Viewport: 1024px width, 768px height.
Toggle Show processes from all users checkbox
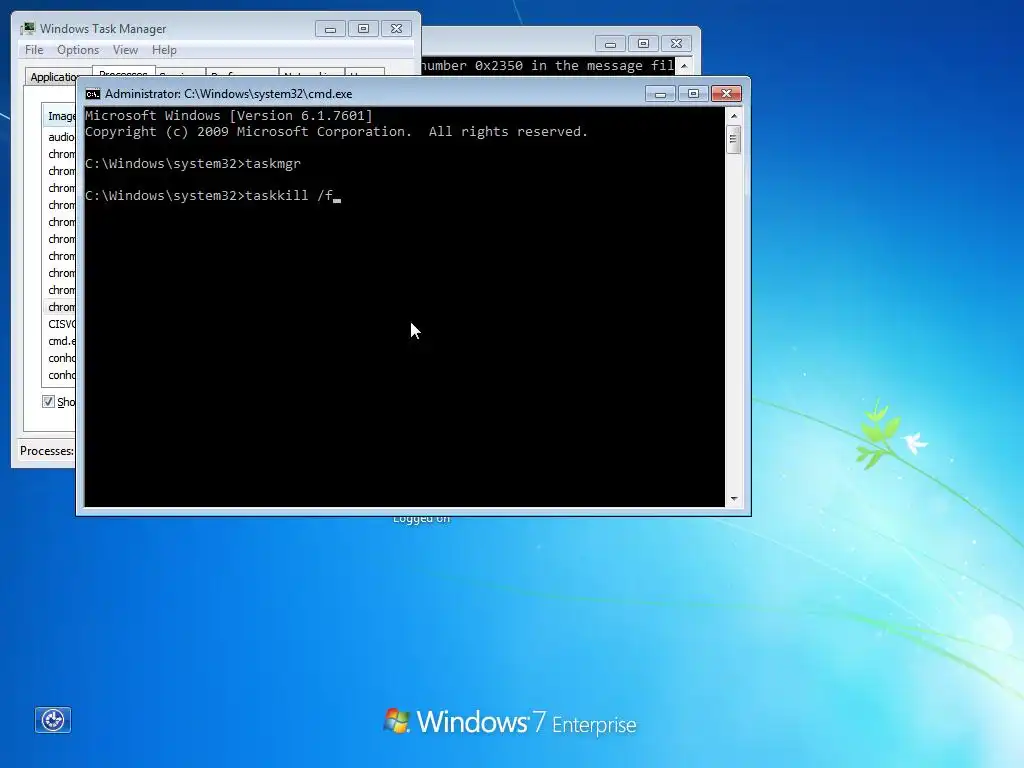[x=48, y=402]
